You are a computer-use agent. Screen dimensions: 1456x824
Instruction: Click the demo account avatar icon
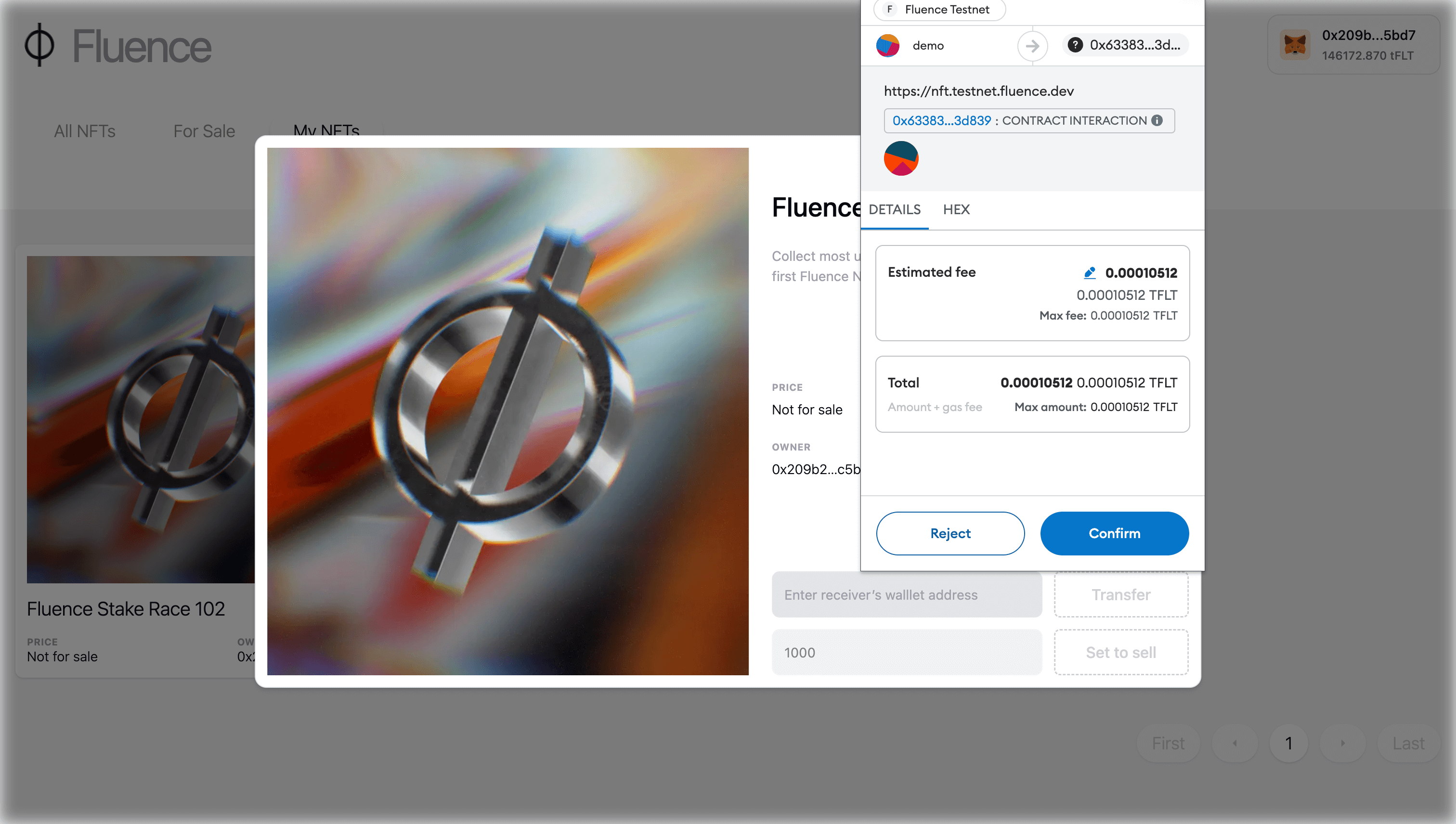click(888, 45)
